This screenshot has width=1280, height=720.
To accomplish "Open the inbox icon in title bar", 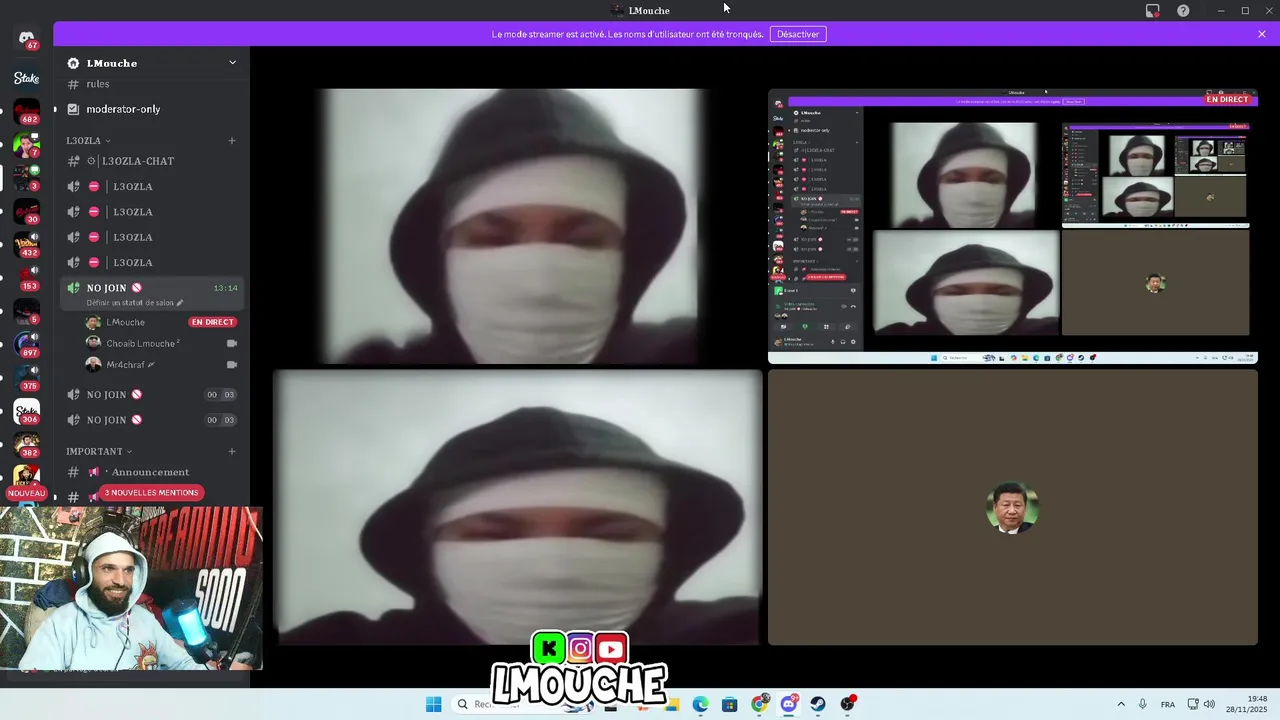I will click(x=1152, y=11).
